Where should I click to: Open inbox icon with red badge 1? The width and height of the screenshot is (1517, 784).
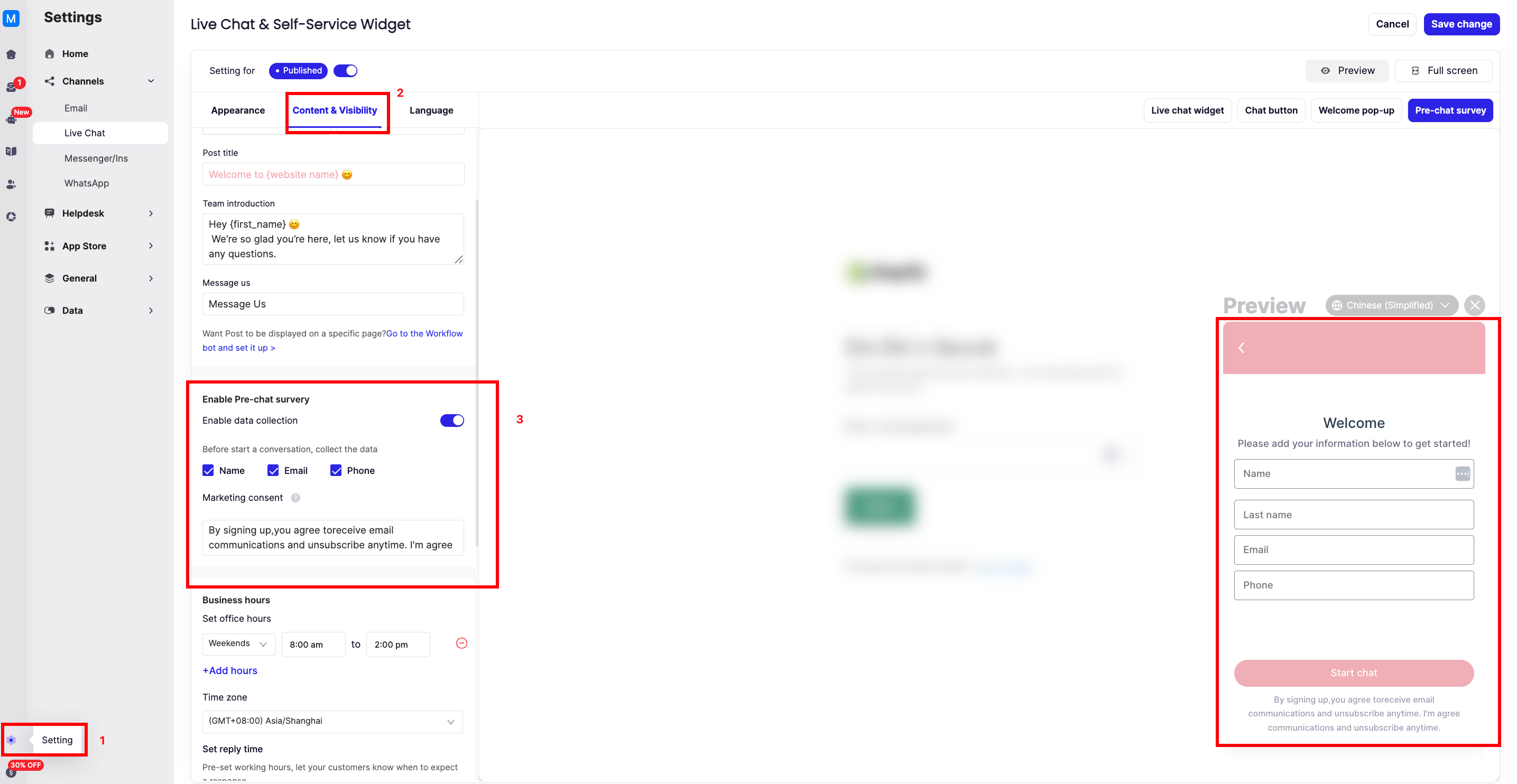(12, 87)
